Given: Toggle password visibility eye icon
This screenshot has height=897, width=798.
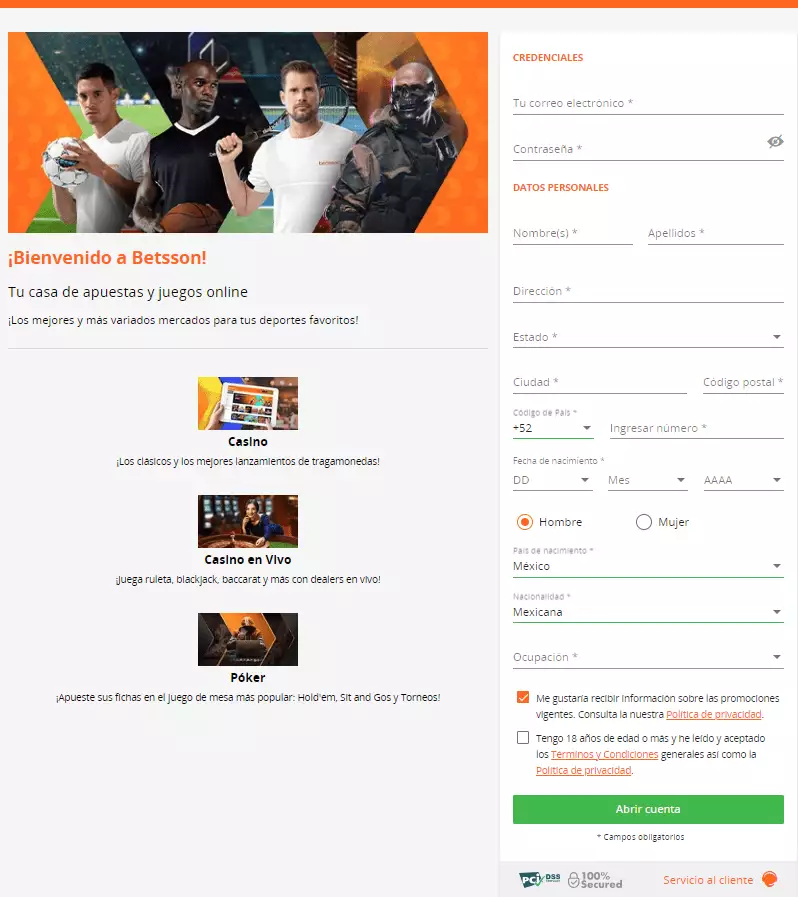Looking at the screenshot, I should point(775,141).
